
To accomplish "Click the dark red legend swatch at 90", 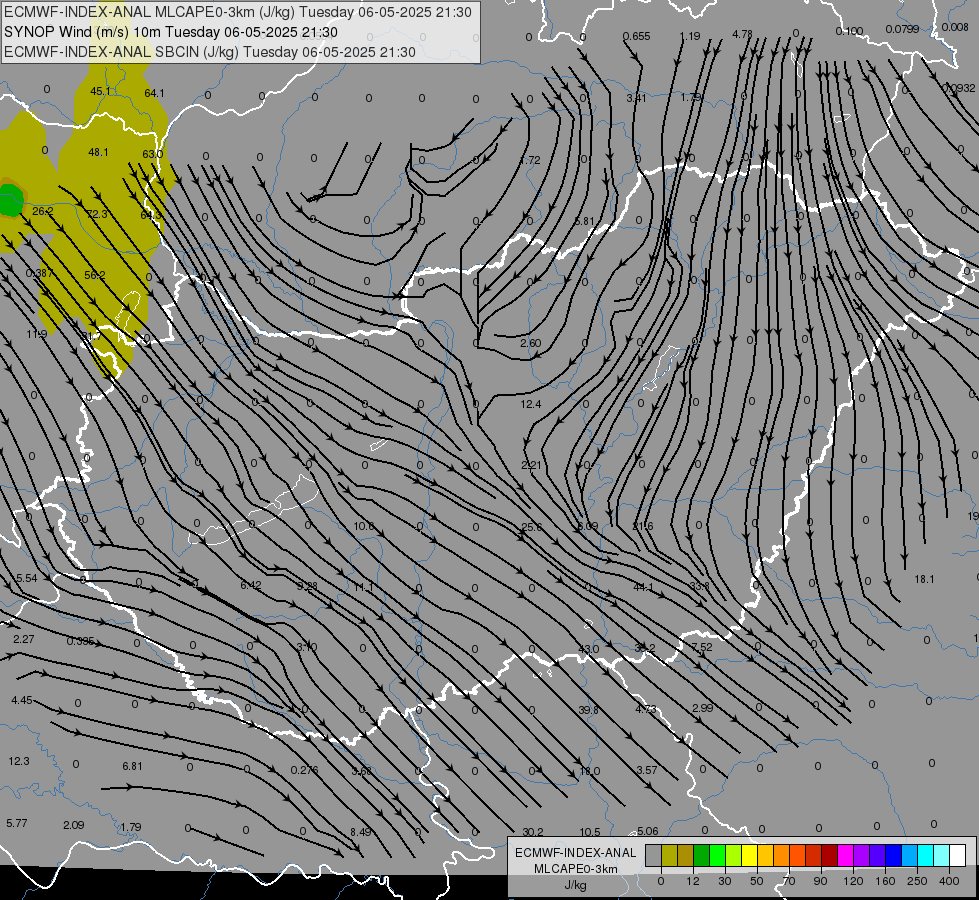I will [829, 856].
